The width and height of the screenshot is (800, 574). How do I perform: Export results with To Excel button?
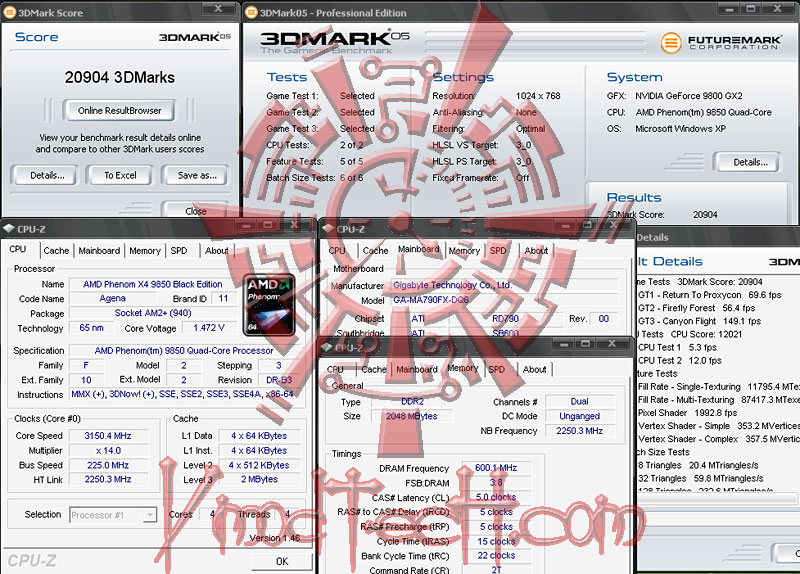click(x=120, y=175)
